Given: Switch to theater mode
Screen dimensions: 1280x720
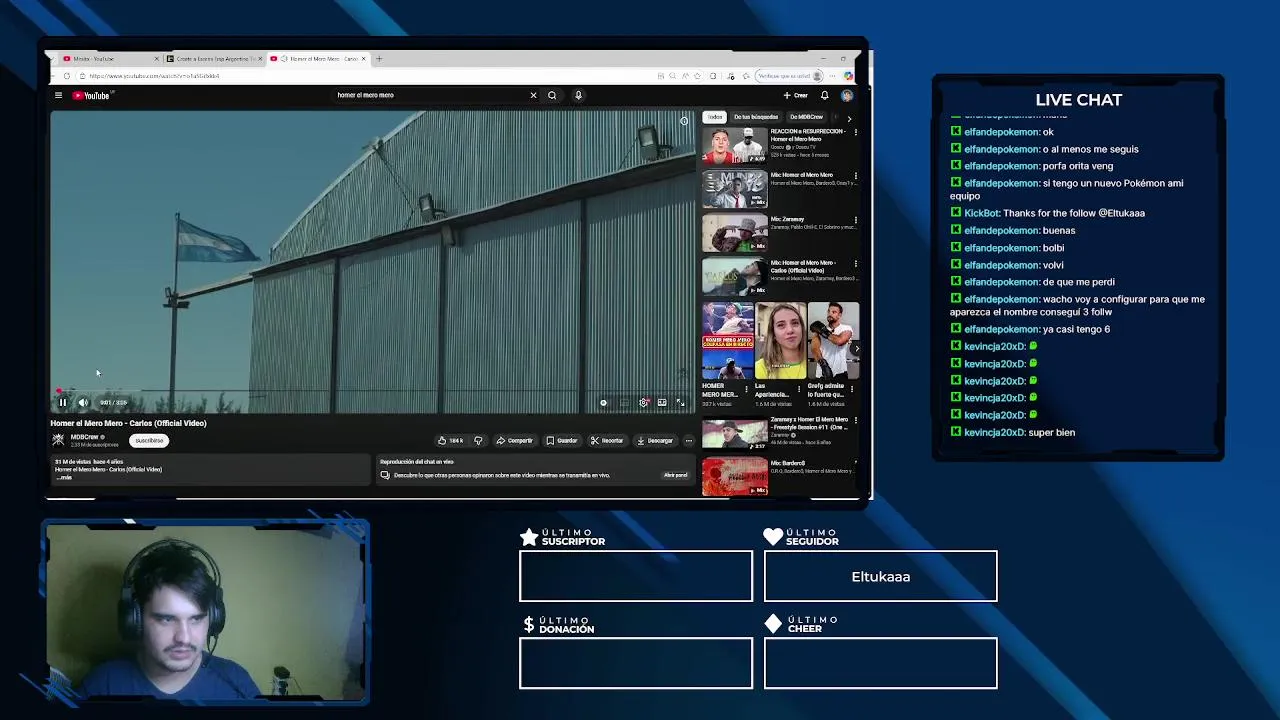Looking at the screenshot, I should point(662,402).
